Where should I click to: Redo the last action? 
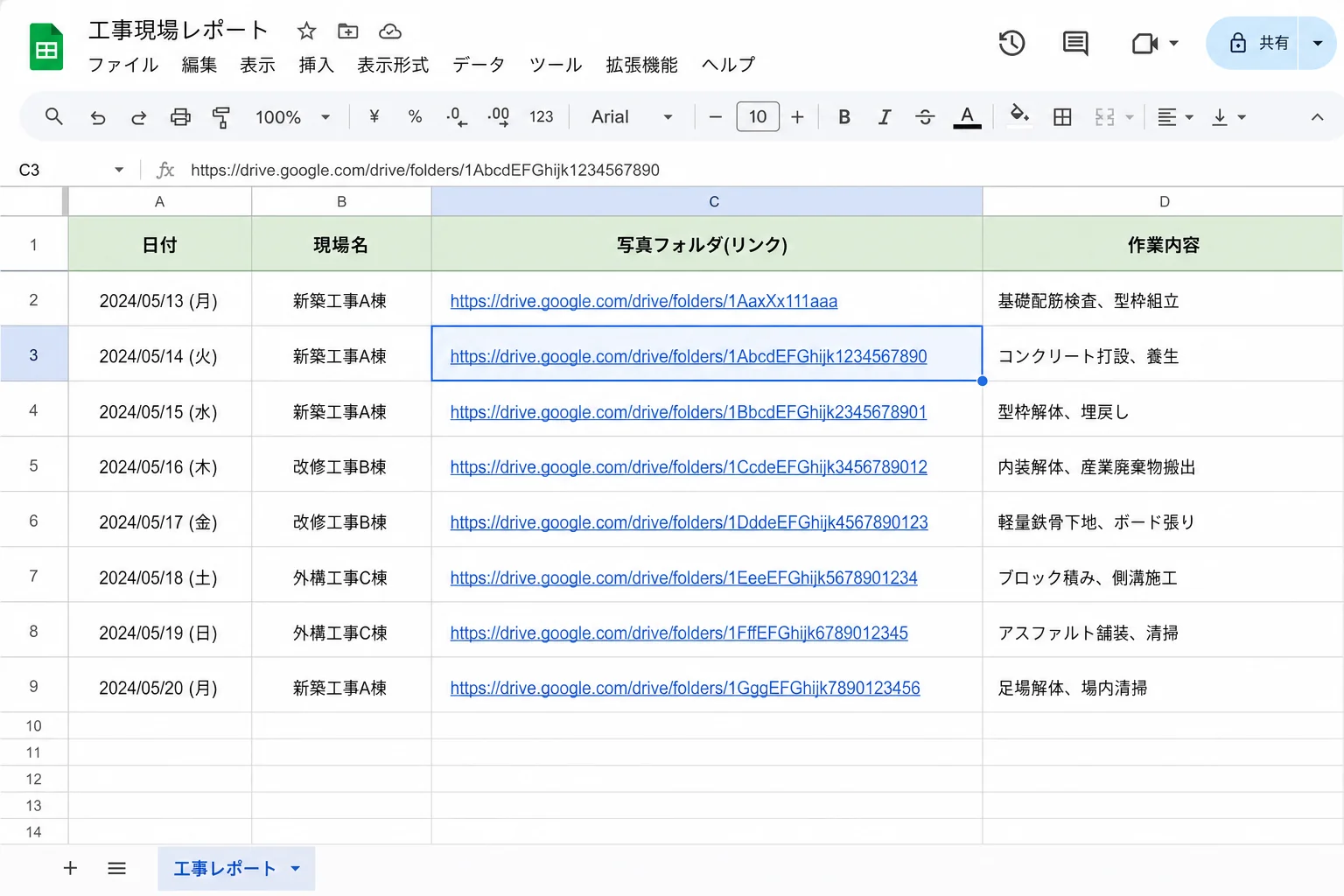138,117
